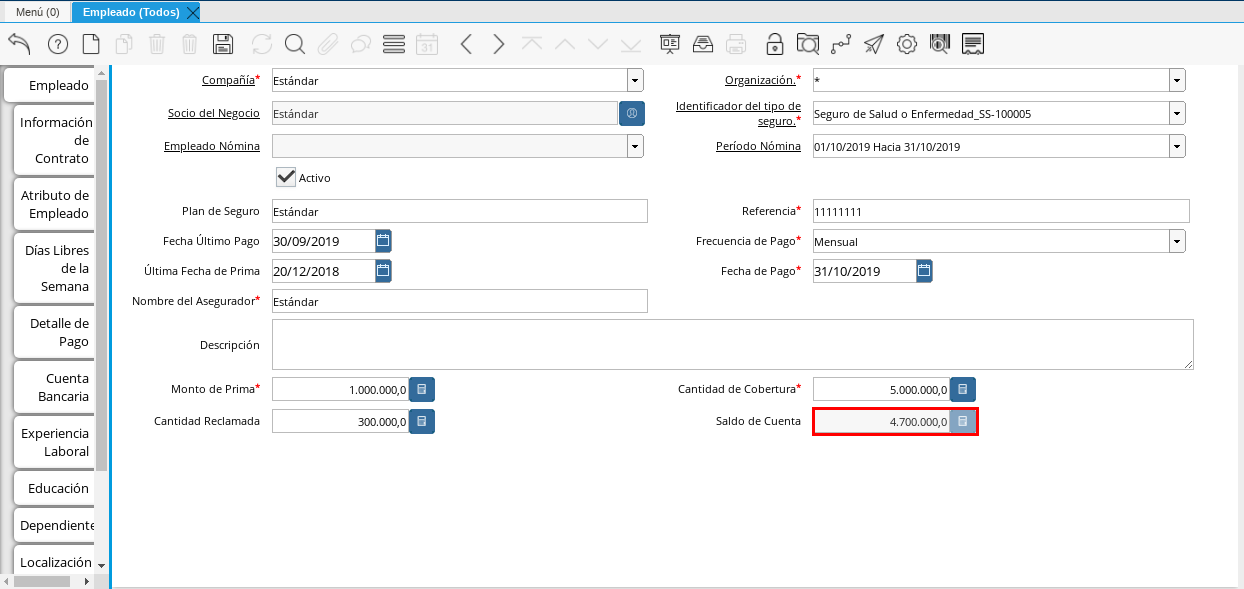Open calendar picker for Fecha de Pago
The width and height of the screenshot is (1244, 589).
(924, 271)
